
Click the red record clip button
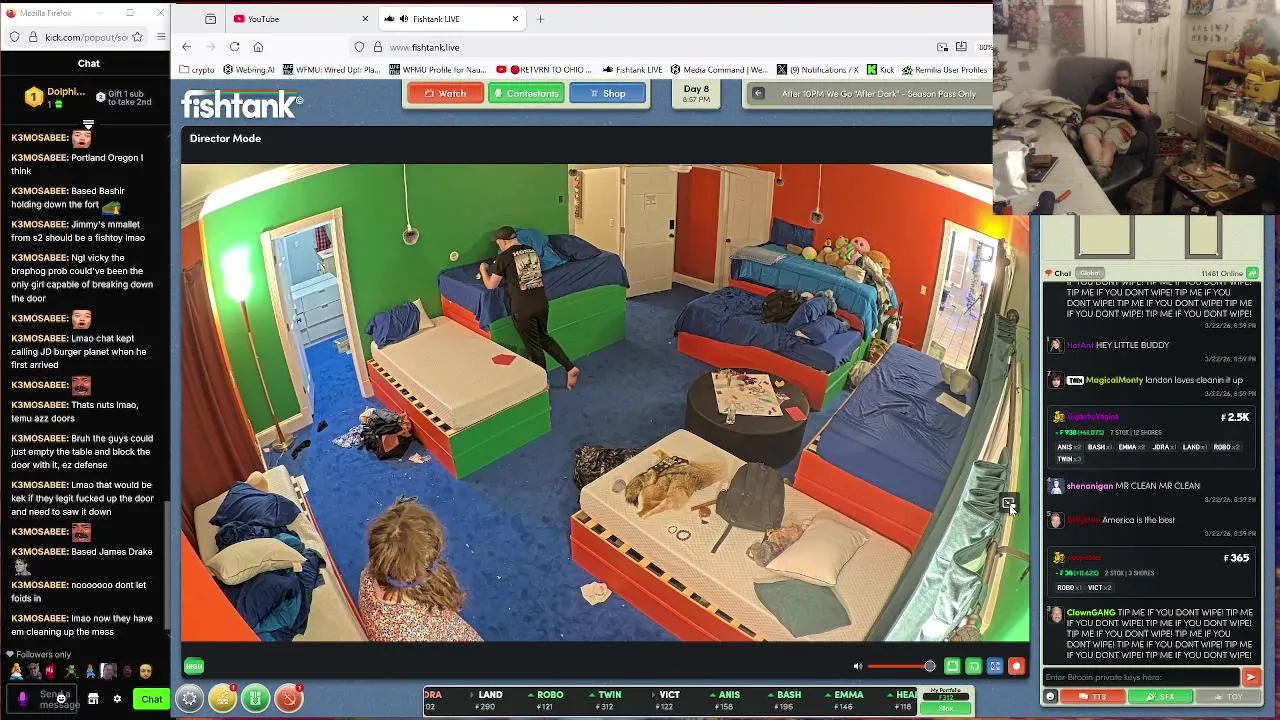(1016, 666)
